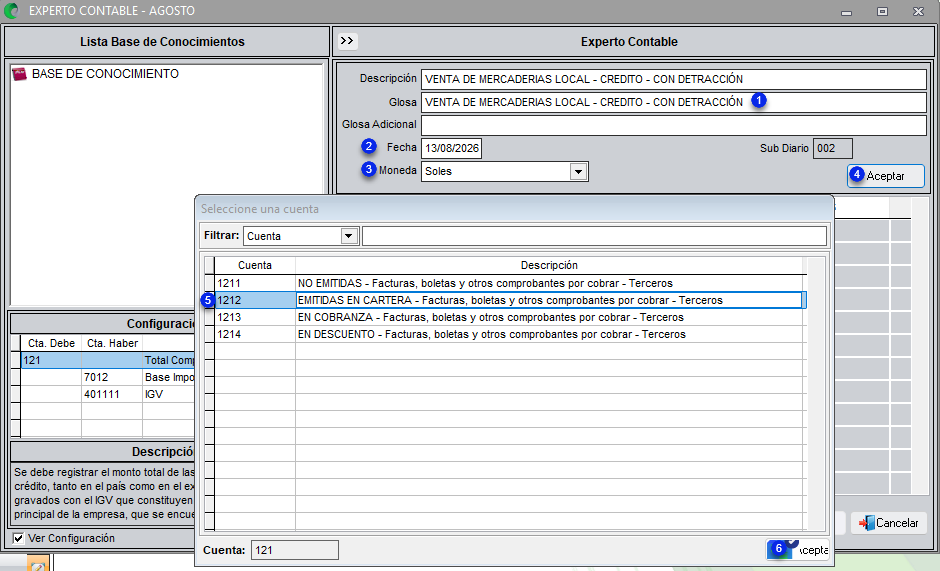Click the 121 cell under Cta. Debe

[x=51, y=360]
